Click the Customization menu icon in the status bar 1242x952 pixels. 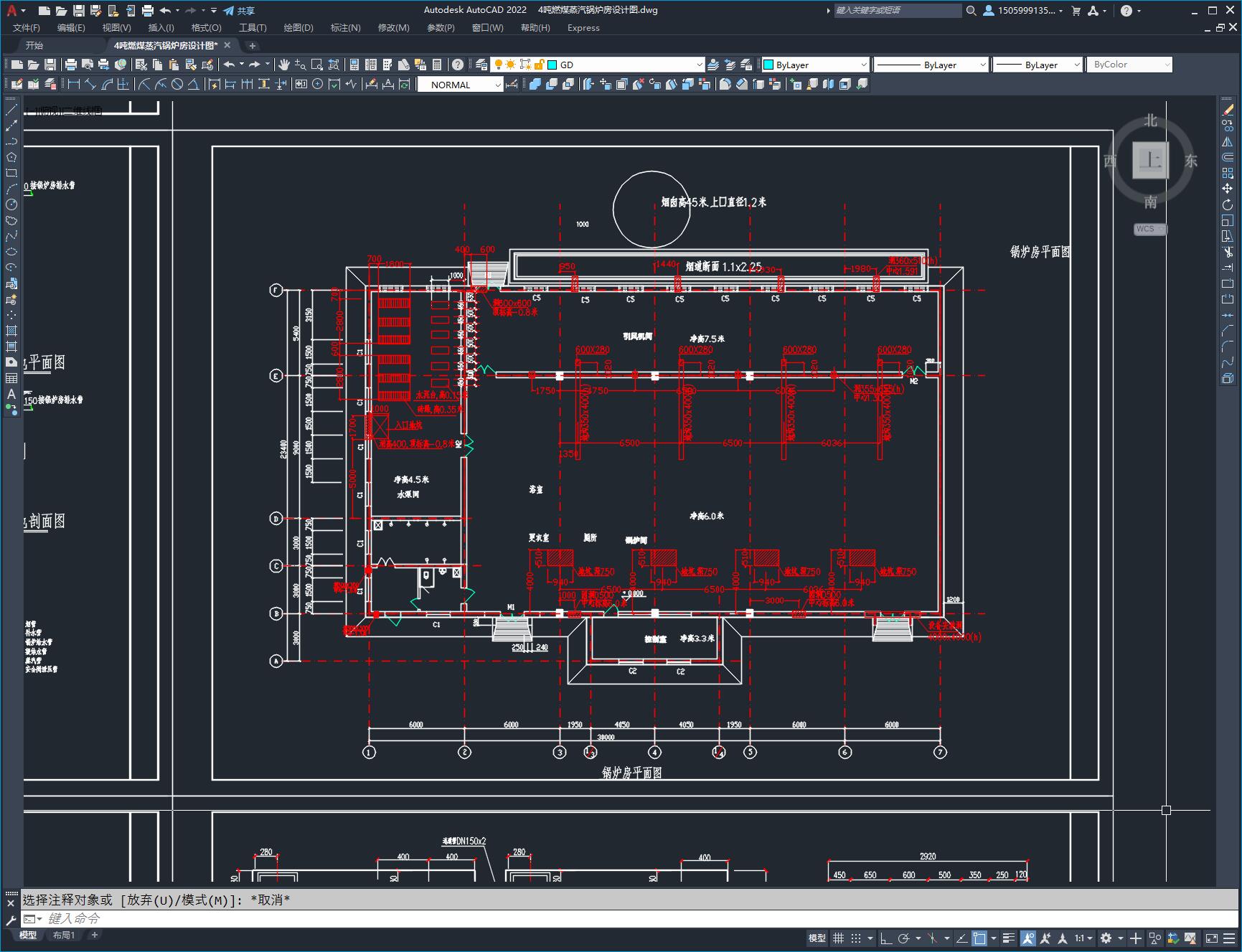pyautogui.click(x=1230, y=938)
